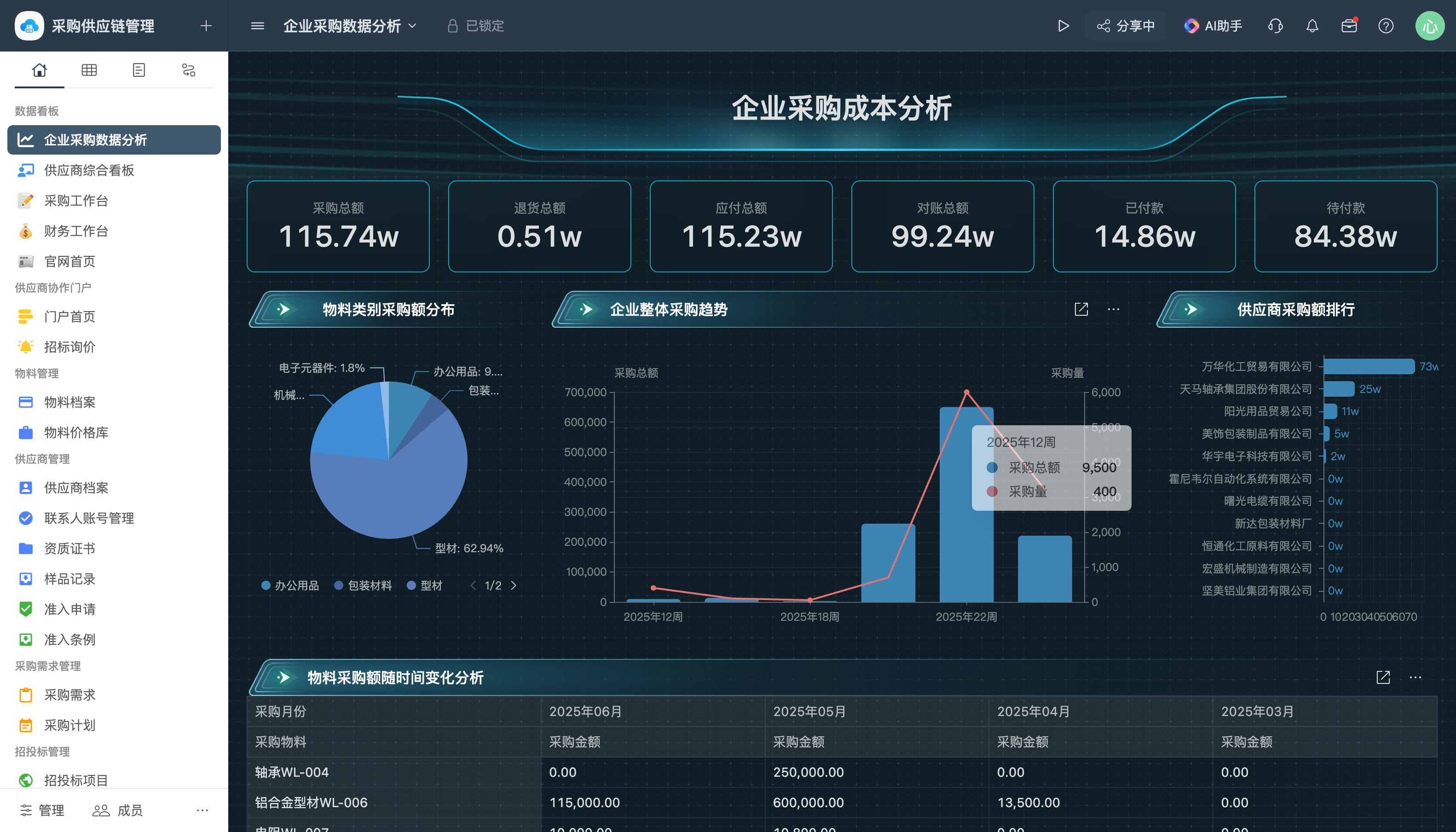1456x832 pixels.
Task: Click the home tab icon in sidebar
Action: (40, 69)
